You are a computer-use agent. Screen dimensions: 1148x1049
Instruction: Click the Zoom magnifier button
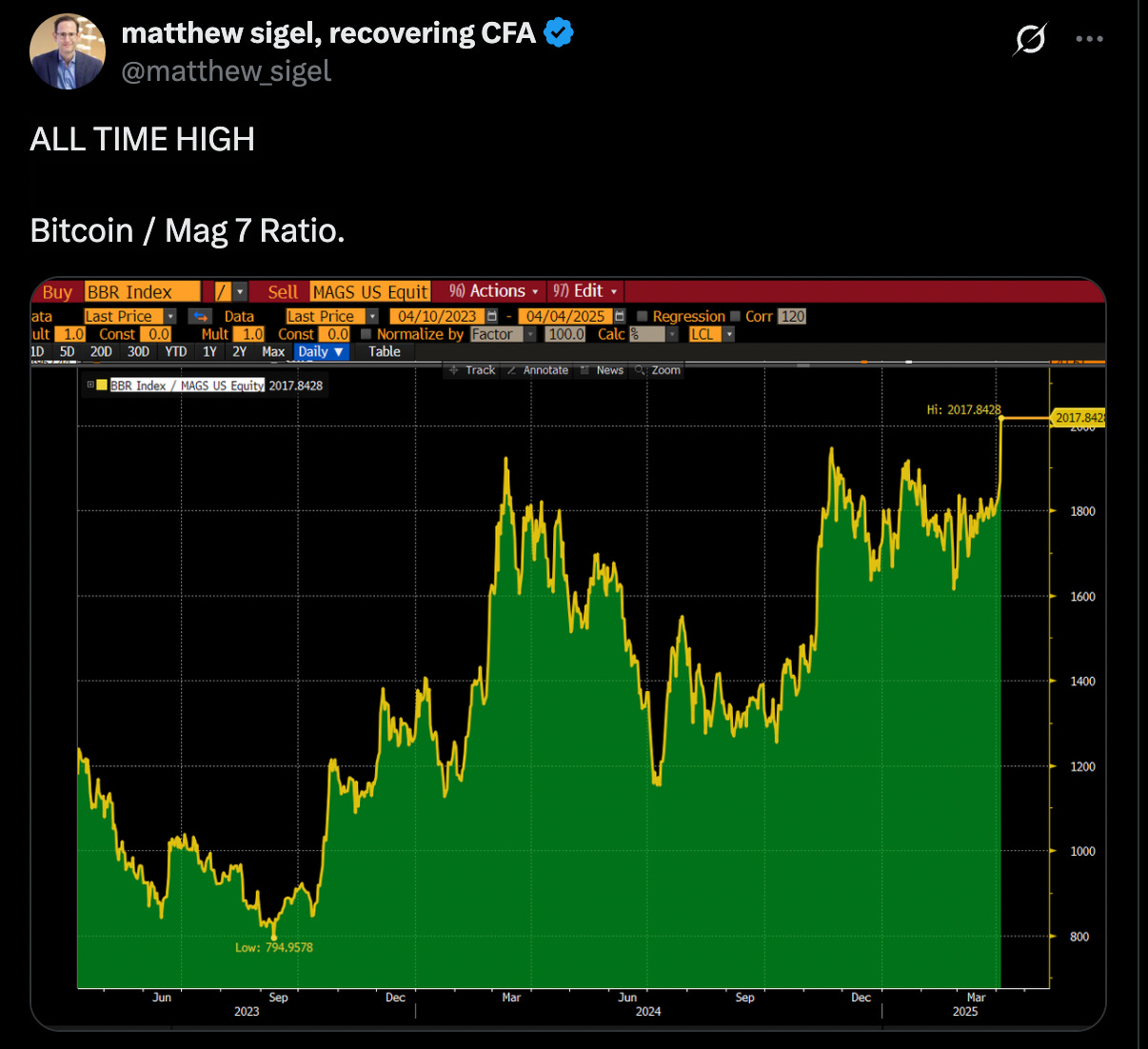pos(659,370)
